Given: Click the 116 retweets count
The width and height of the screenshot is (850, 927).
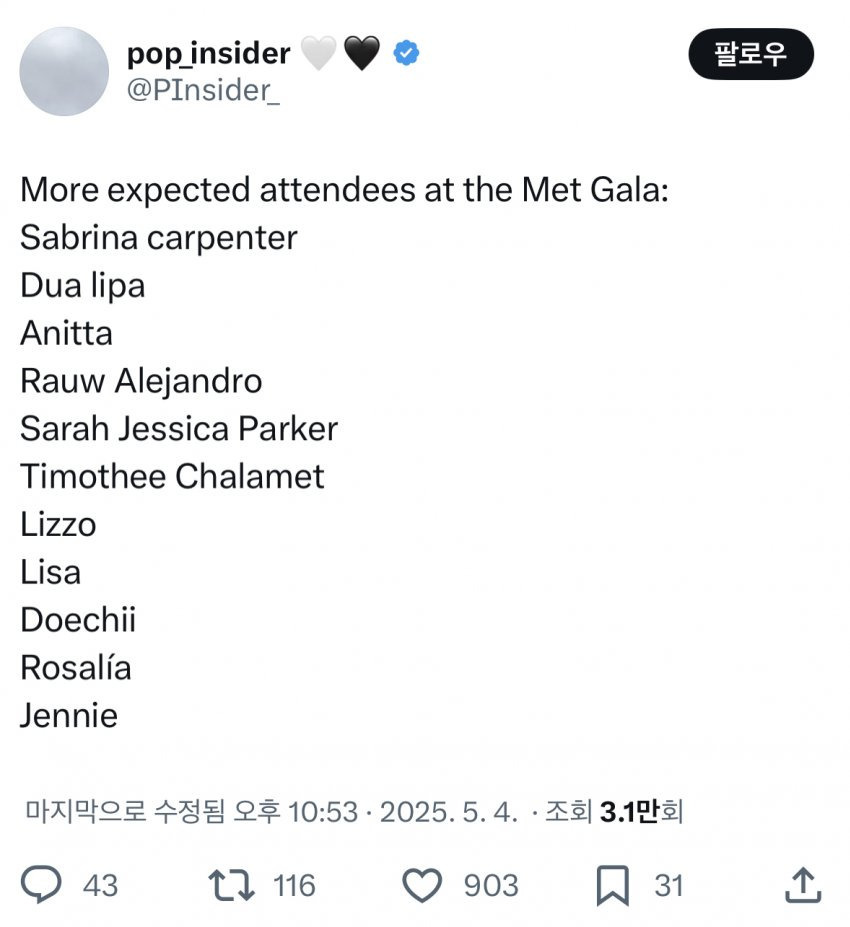Looking at the screenshot, I should [x=294, y=886].
